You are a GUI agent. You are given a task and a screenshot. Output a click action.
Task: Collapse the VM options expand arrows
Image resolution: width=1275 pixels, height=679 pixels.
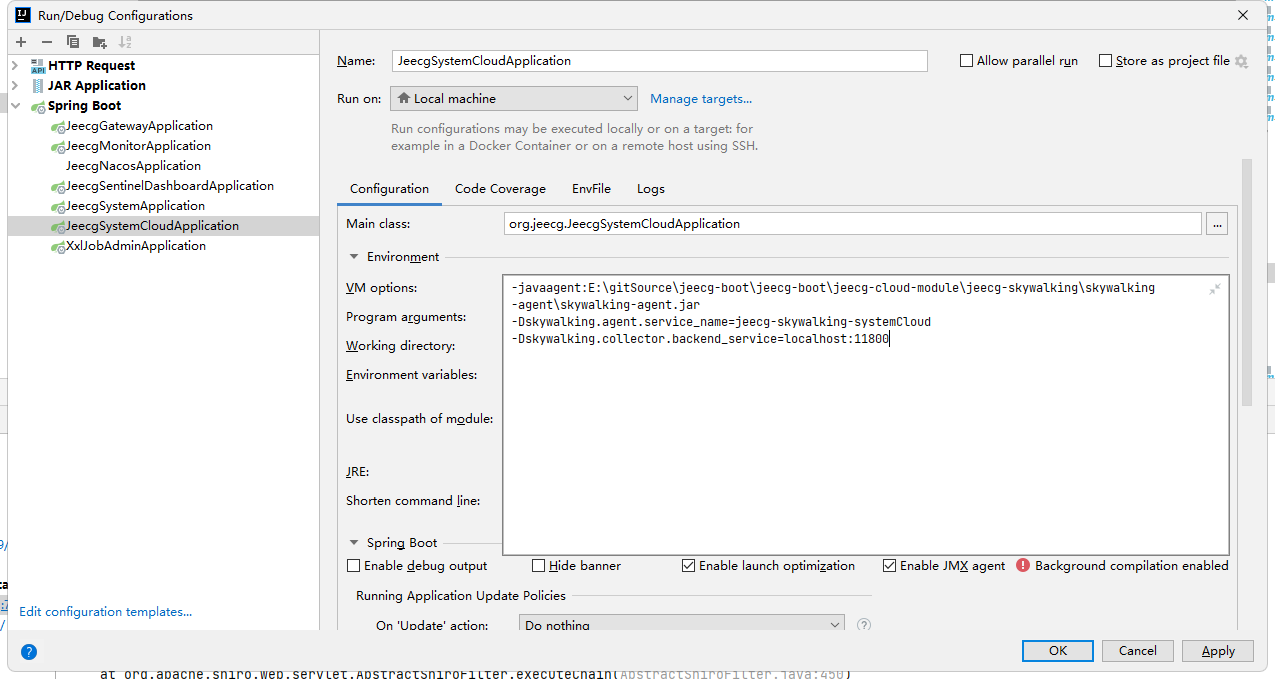tap(1214, 289)
